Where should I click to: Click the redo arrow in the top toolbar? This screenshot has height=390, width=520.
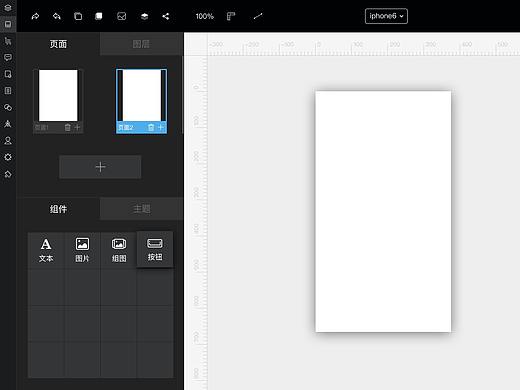coord(35,16)
